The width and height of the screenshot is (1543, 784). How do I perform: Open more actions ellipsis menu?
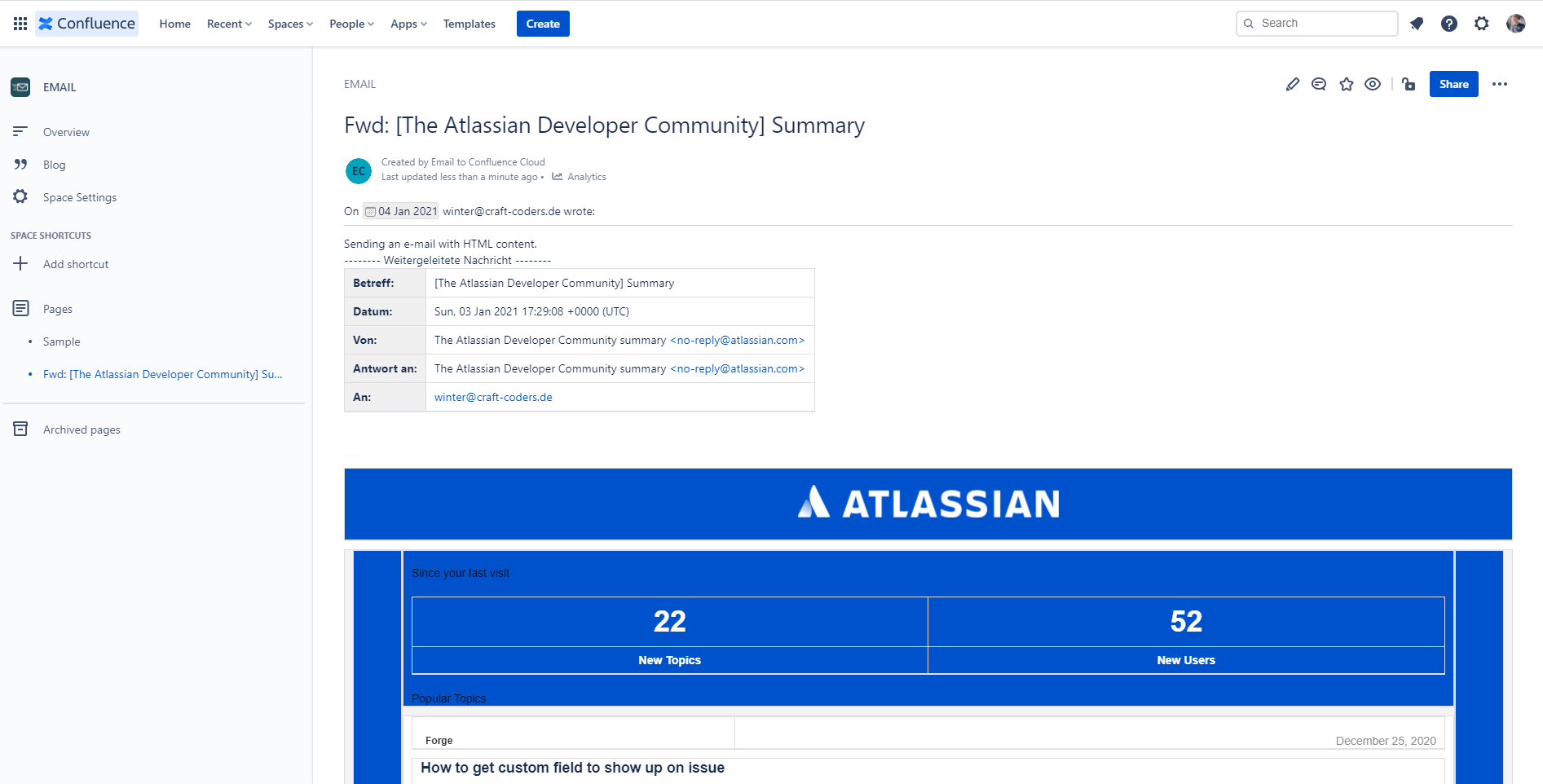[1500, 84]
